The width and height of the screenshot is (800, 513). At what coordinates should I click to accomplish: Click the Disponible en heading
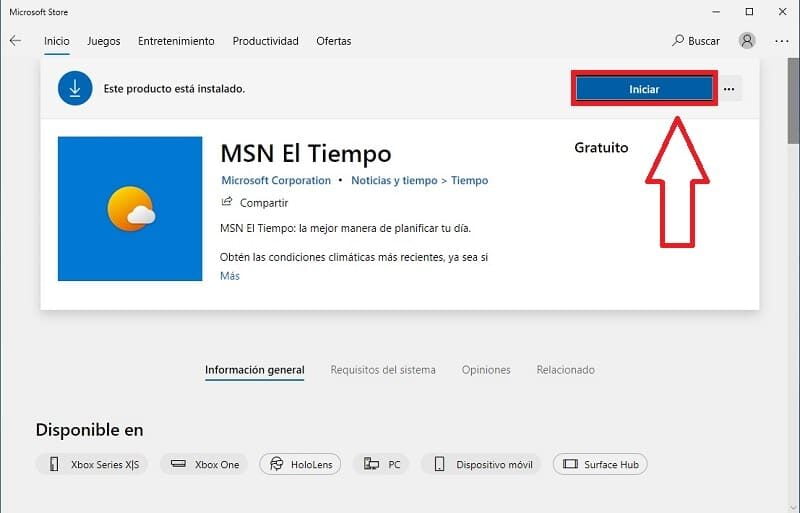click(89, 430)
